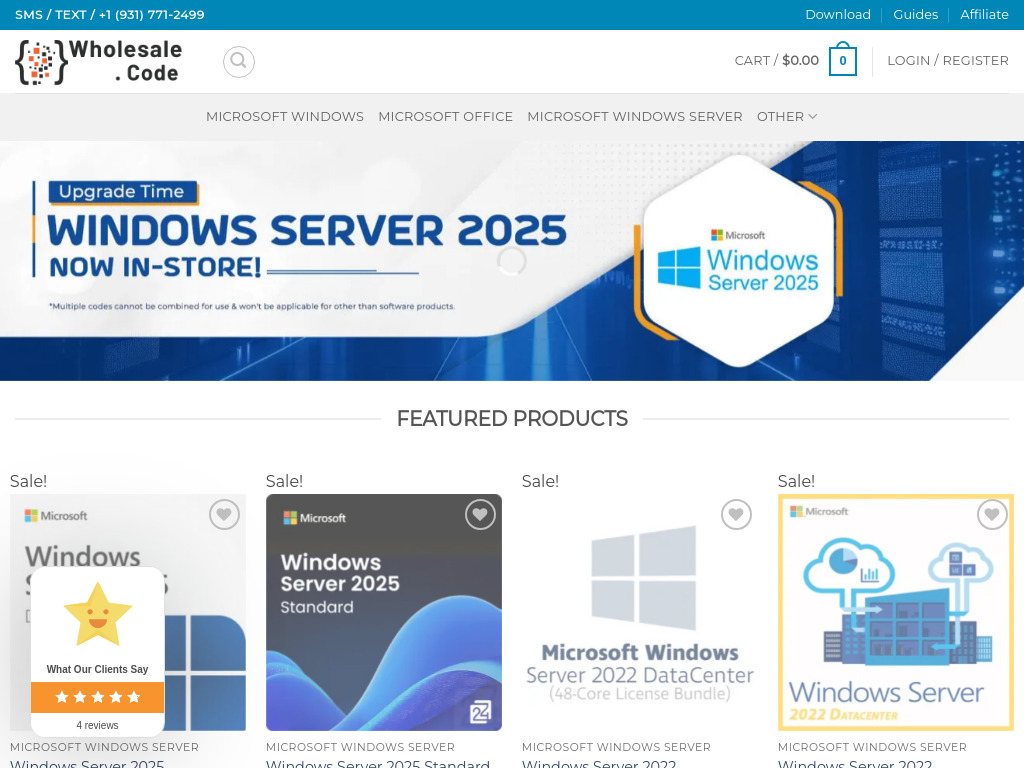
Task: Open Windows Server 2025 promo banner
Action: pyautogui.click(x=512, y=261)
